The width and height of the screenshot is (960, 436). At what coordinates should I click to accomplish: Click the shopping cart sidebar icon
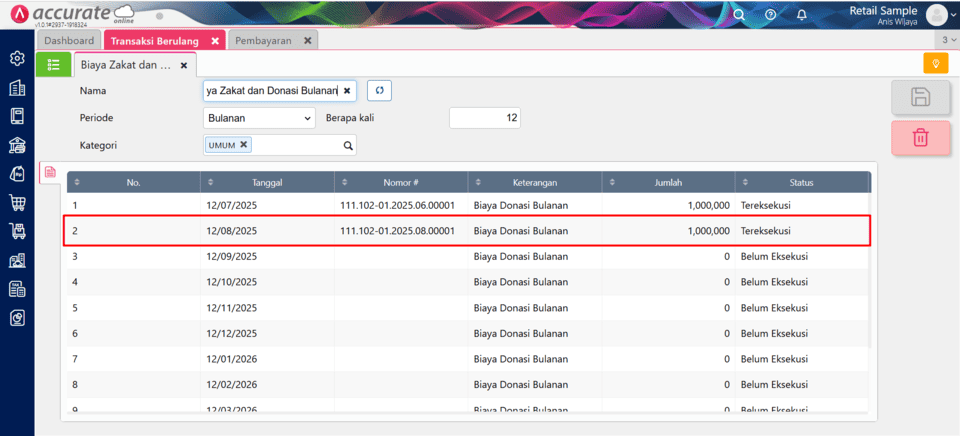pyautogui.click(x=17, y=203)
